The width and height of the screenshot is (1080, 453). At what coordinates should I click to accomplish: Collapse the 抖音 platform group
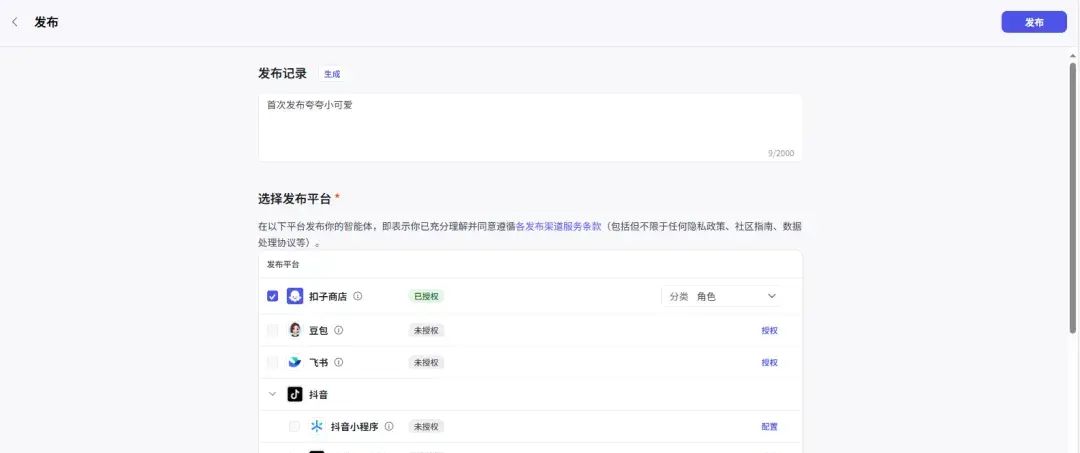[x=273, y=394]
